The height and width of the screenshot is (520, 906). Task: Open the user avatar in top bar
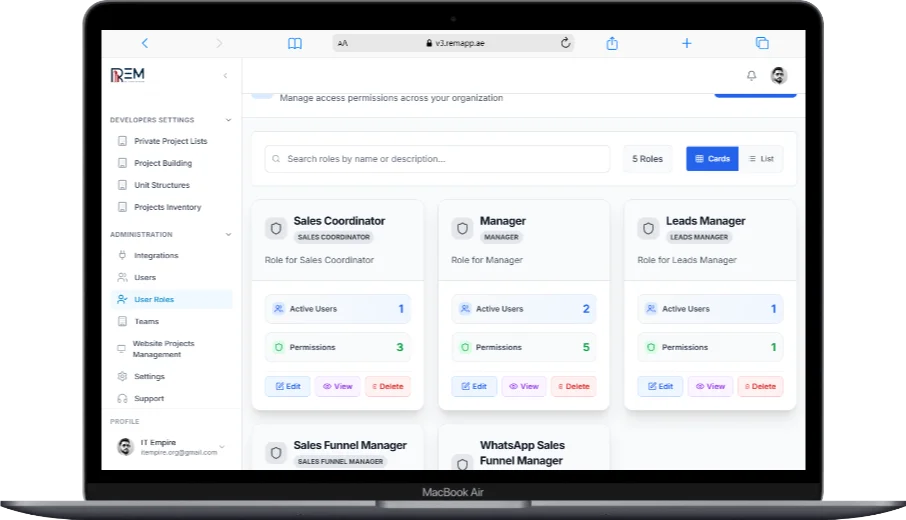(779, 76)
